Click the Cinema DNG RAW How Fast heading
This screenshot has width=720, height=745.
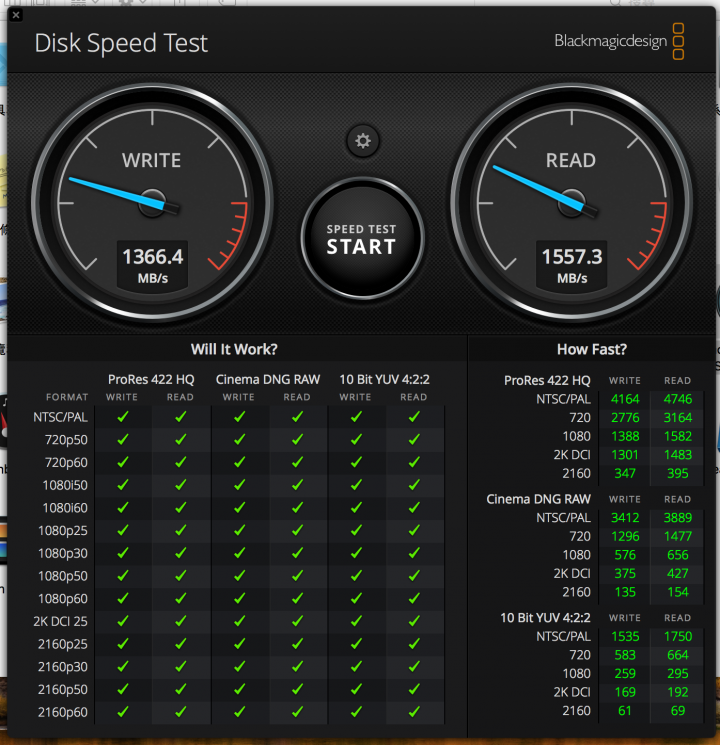[538, 499]
